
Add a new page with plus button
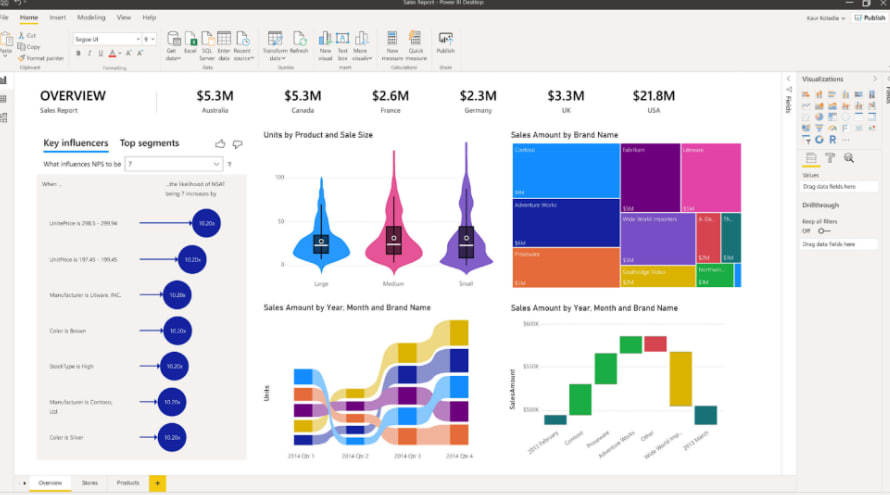pyautogui.click(x=157, y=483)
